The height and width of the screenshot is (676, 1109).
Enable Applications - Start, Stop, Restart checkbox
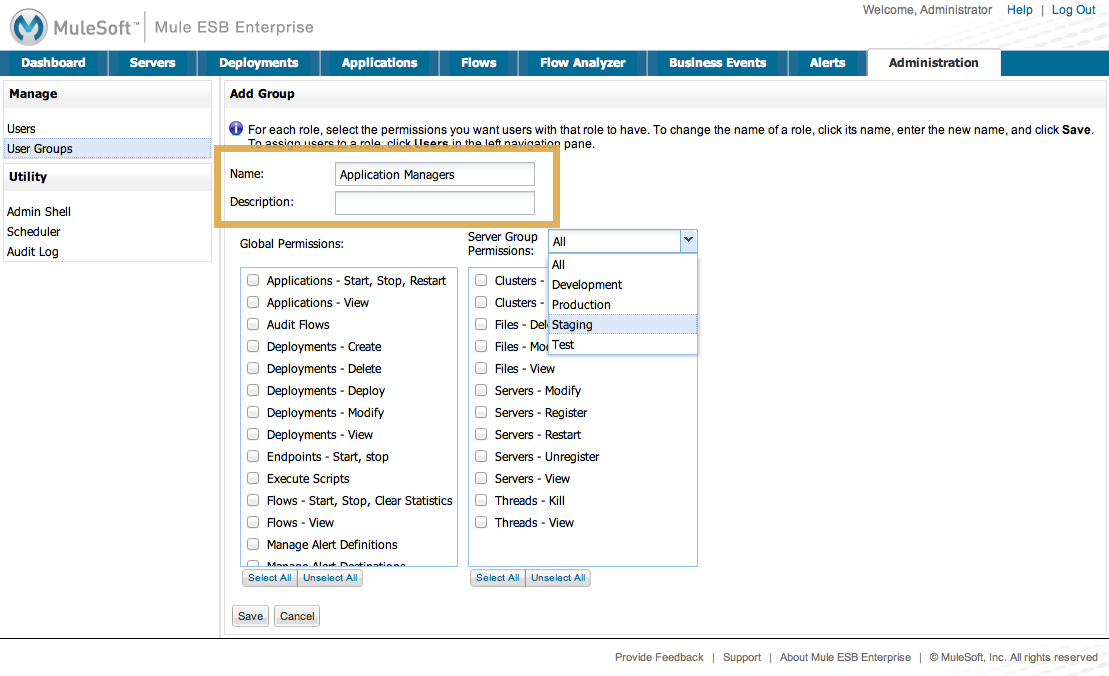click(253, 281)
